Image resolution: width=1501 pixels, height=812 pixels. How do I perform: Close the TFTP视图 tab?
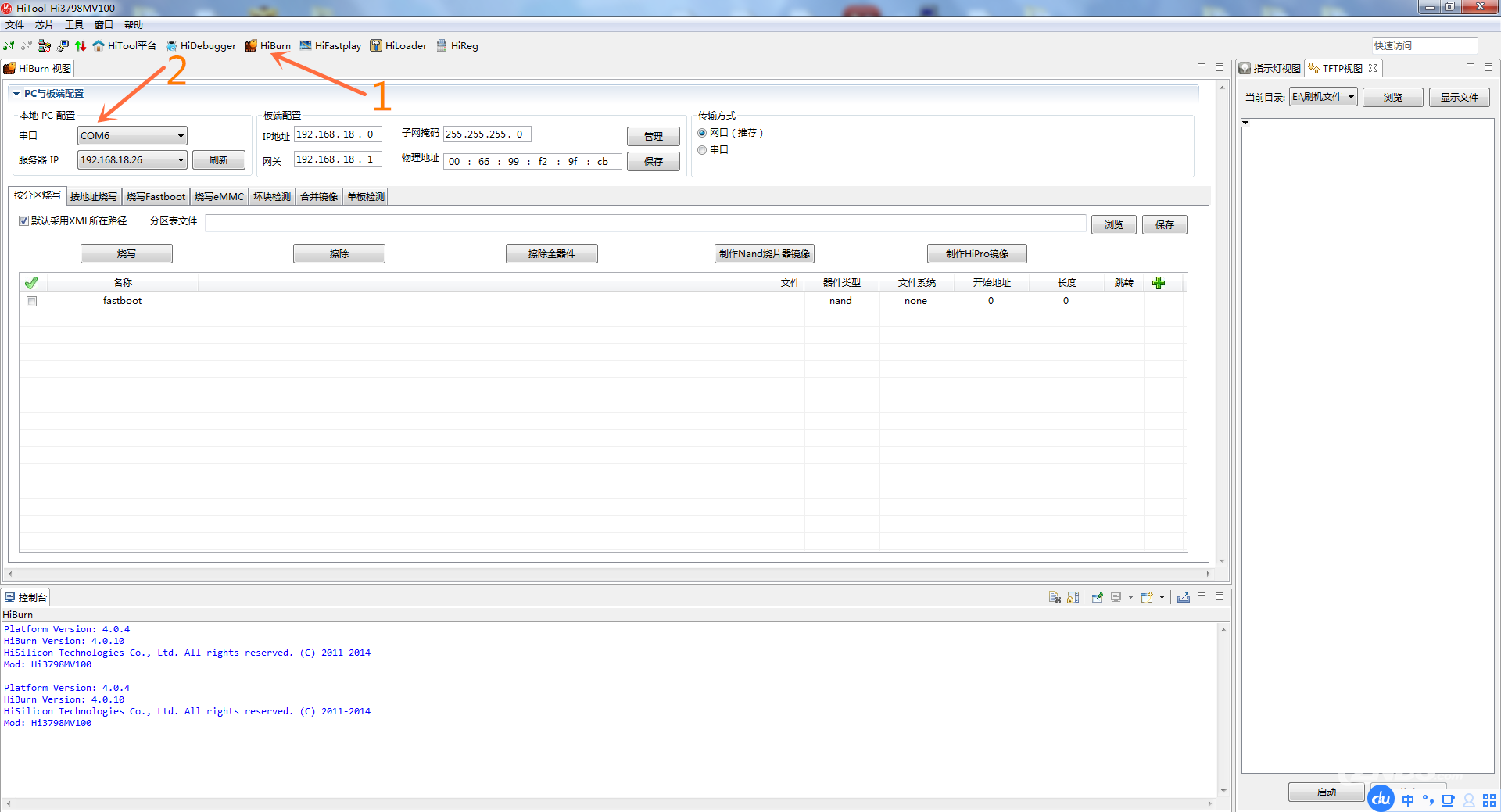[1373, 68]
